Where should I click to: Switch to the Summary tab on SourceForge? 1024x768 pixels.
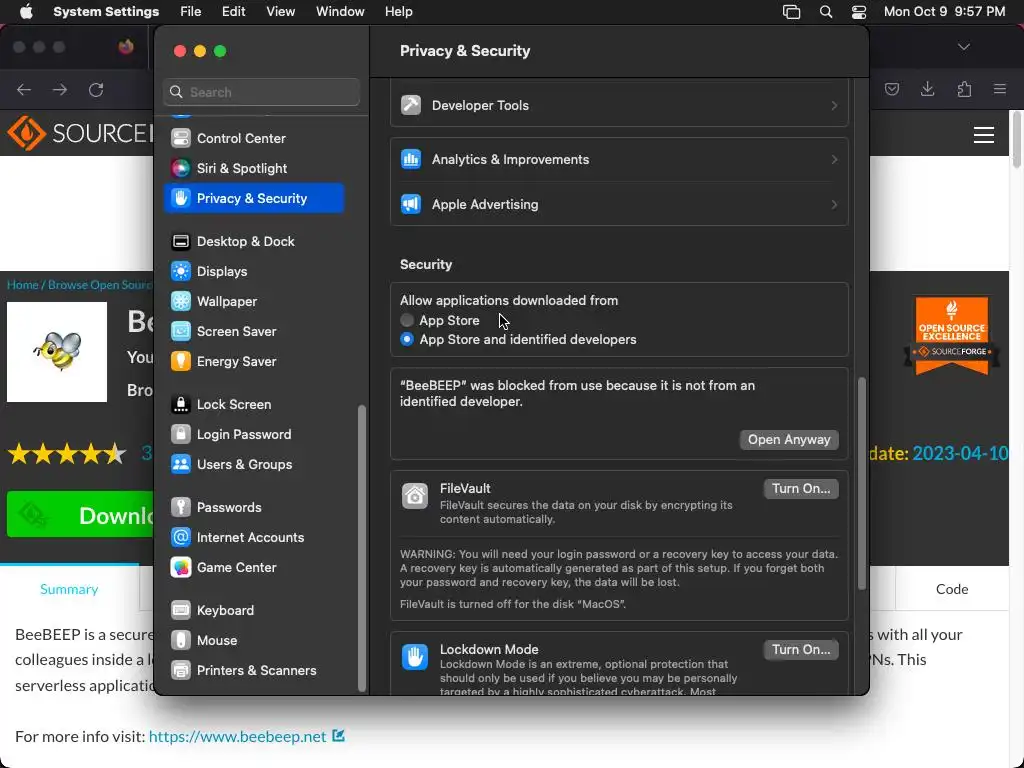pos(69,589)
